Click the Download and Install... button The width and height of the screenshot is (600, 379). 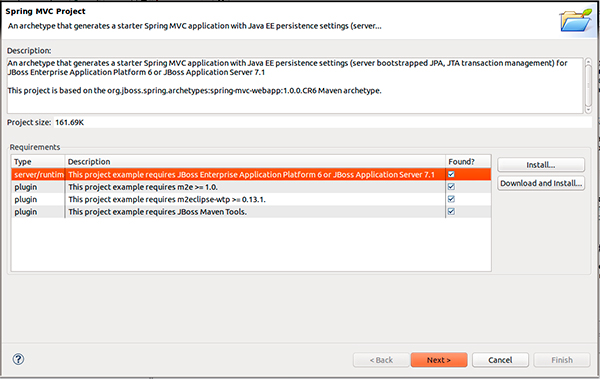pyautogui.click(x=541, y=183)
